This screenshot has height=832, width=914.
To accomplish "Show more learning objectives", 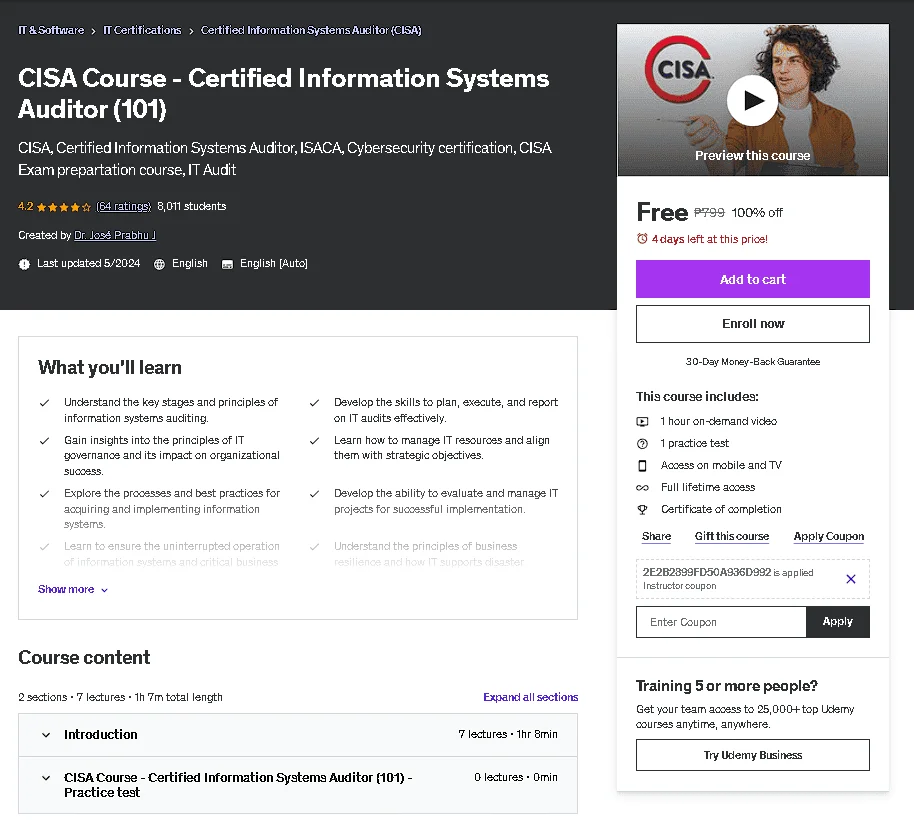I will click(x=73, y=589).
